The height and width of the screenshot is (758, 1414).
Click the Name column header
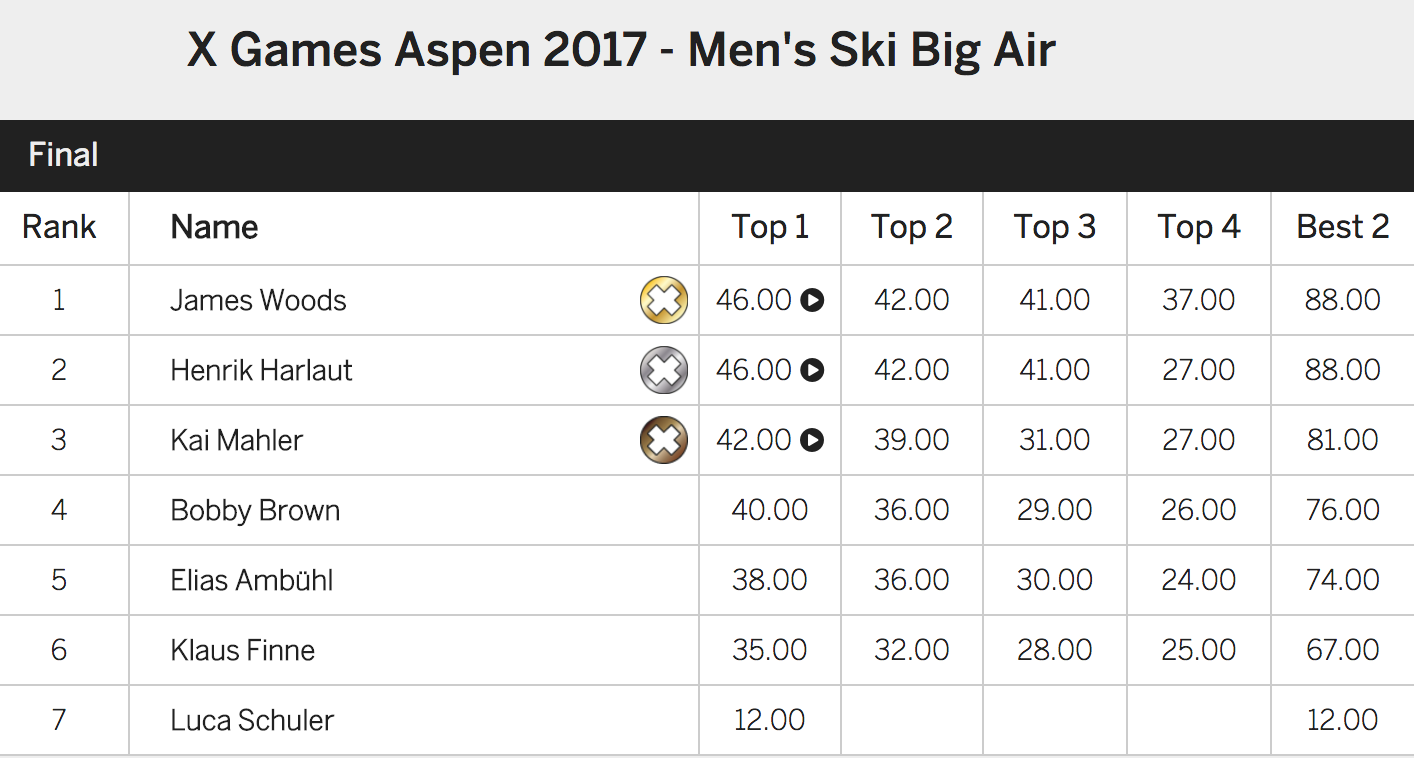tap(214, 227)
